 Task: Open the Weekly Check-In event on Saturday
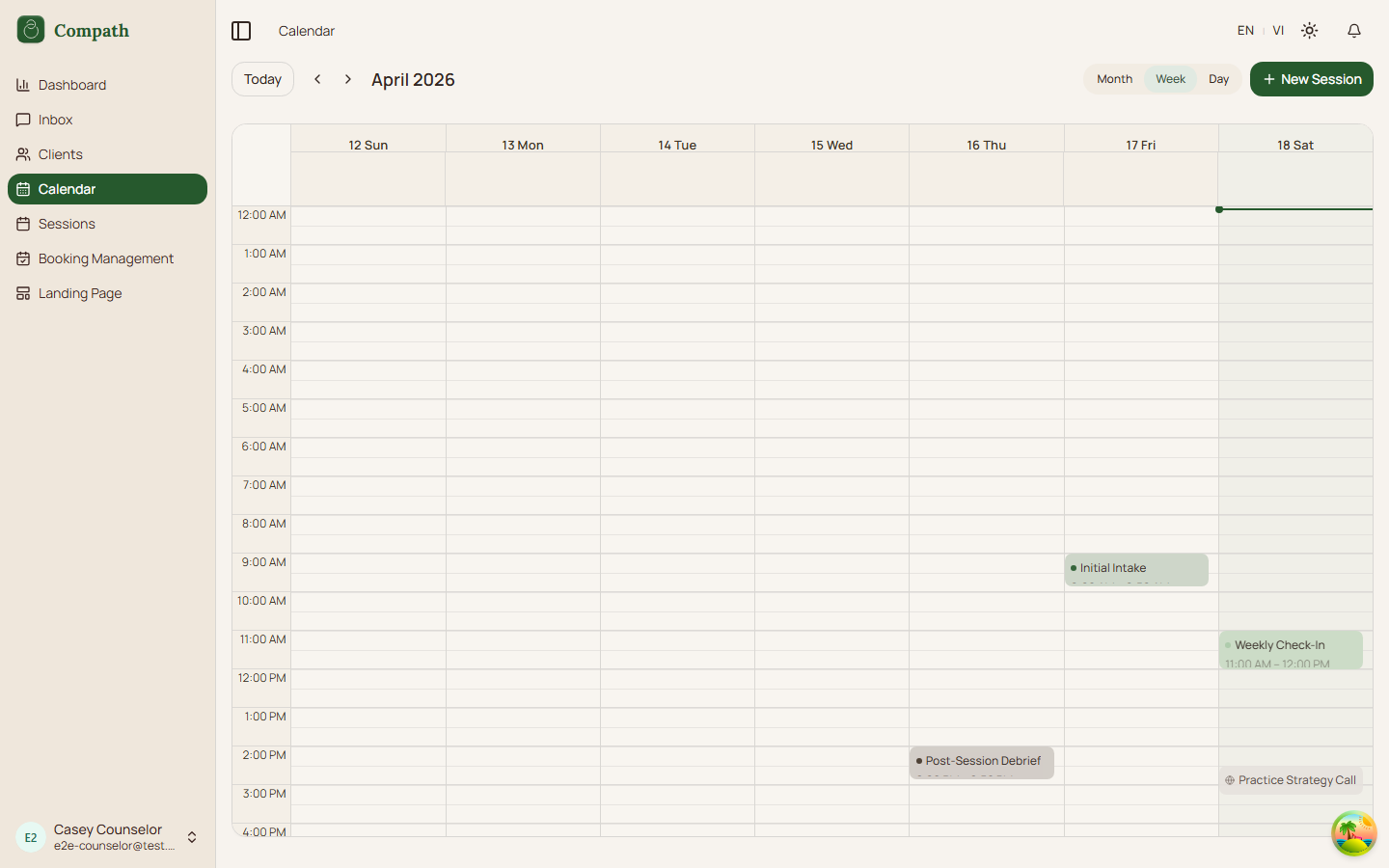pos(1291,650)
